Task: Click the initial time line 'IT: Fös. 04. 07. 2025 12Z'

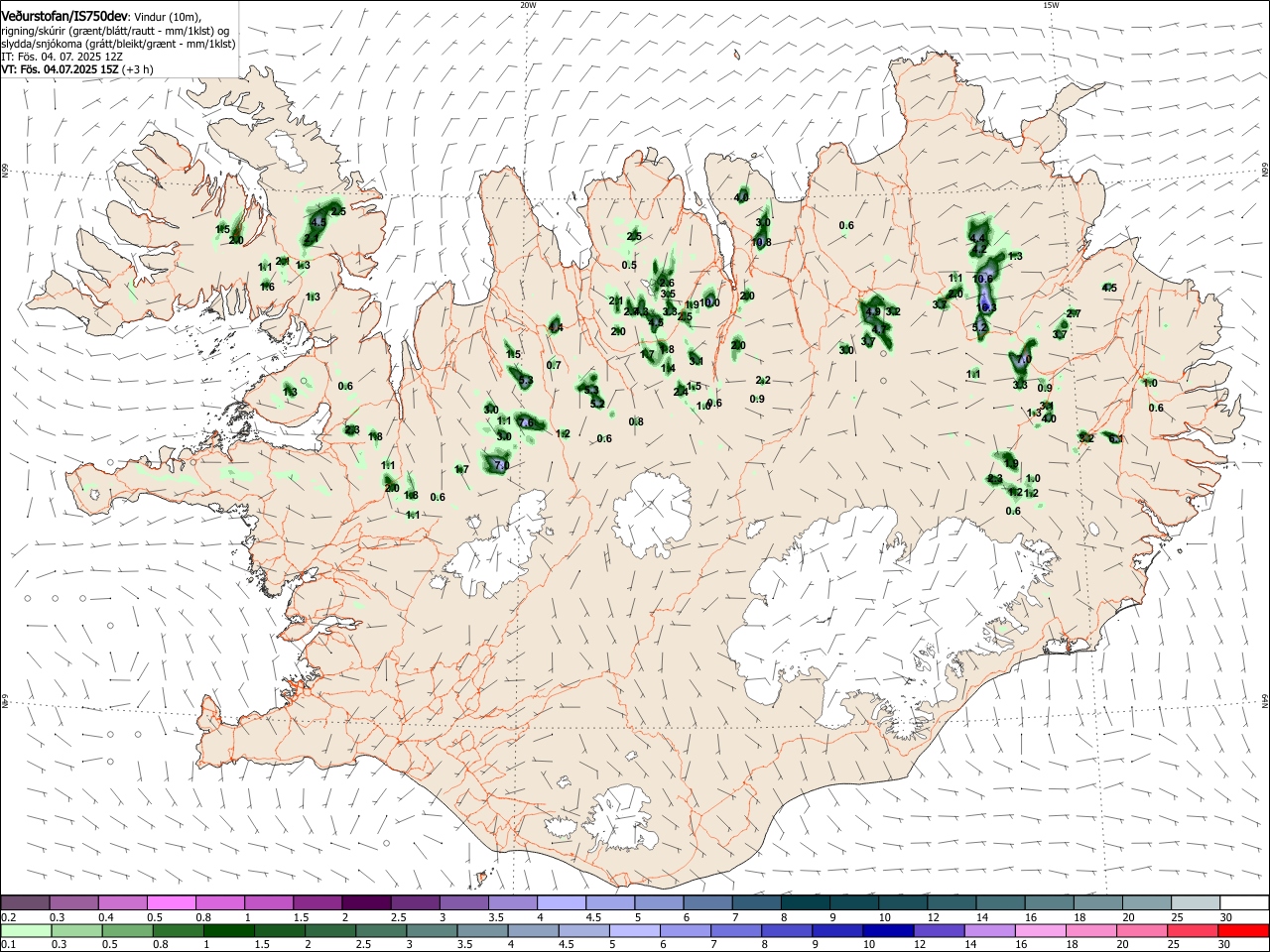Action: point(62,57)
